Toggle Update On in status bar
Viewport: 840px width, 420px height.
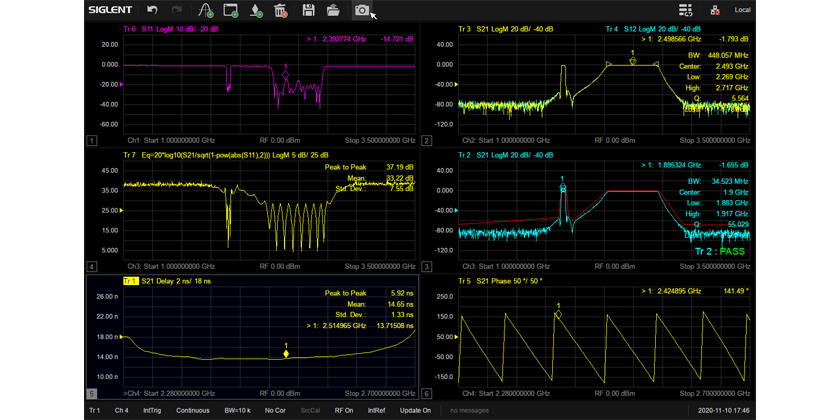(414, 410)
